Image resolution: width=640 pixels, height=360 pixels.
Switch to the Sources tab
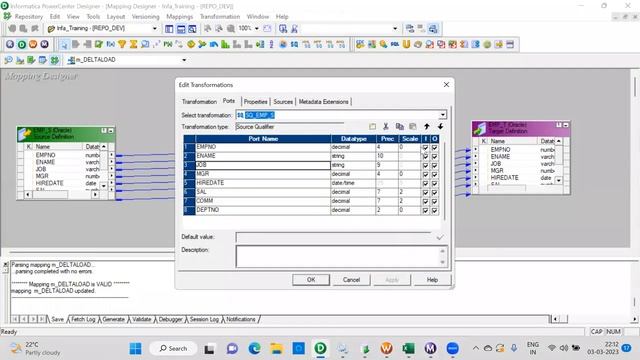pyautogui.click(x=283, y=102)
